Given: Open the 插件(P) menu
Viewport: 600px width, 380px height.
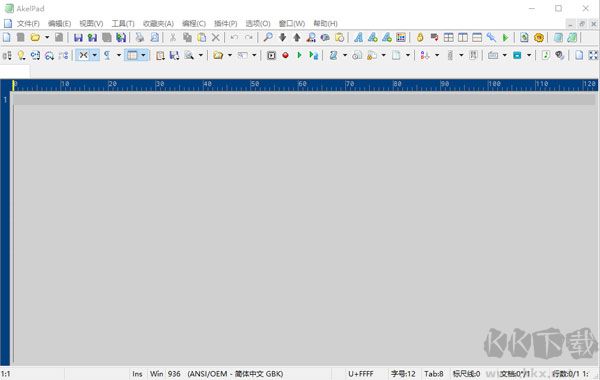Looking at the screenshot, I should [x=225, y=24].
